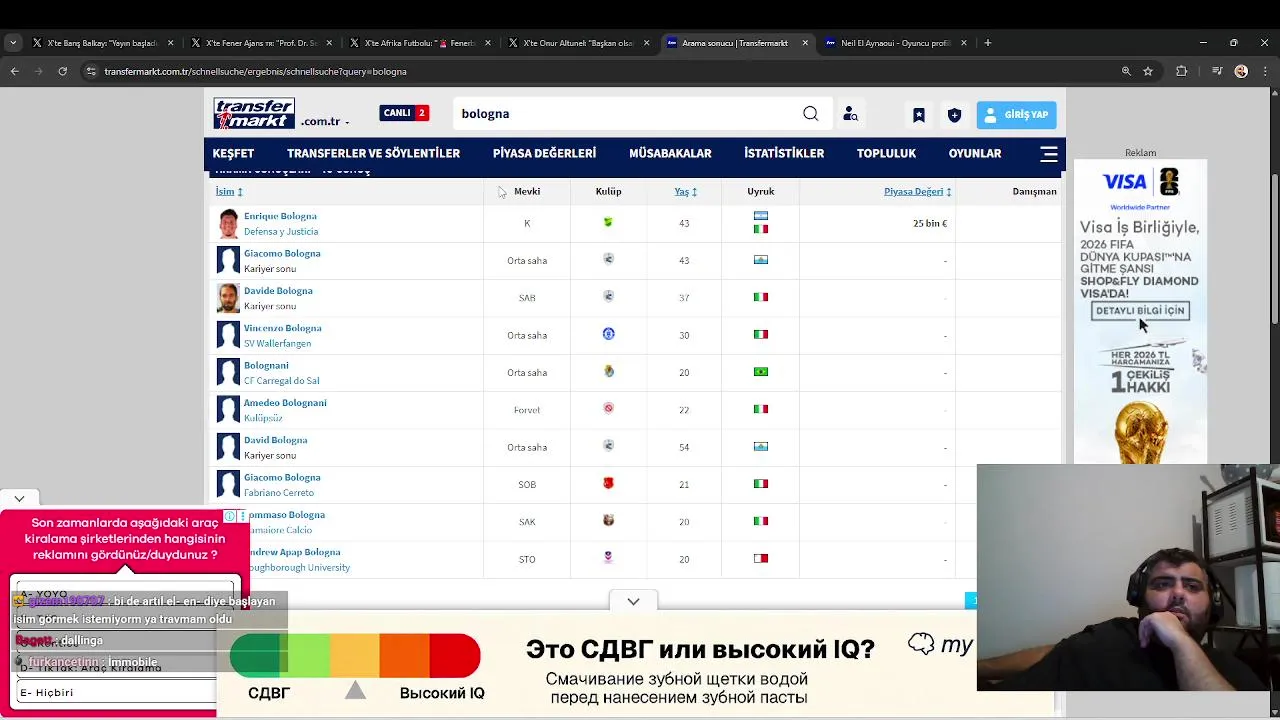Click club crest in Enrique Bologna row
The height and width of the screenshot is (720, 1280).
tap(608, 222)
